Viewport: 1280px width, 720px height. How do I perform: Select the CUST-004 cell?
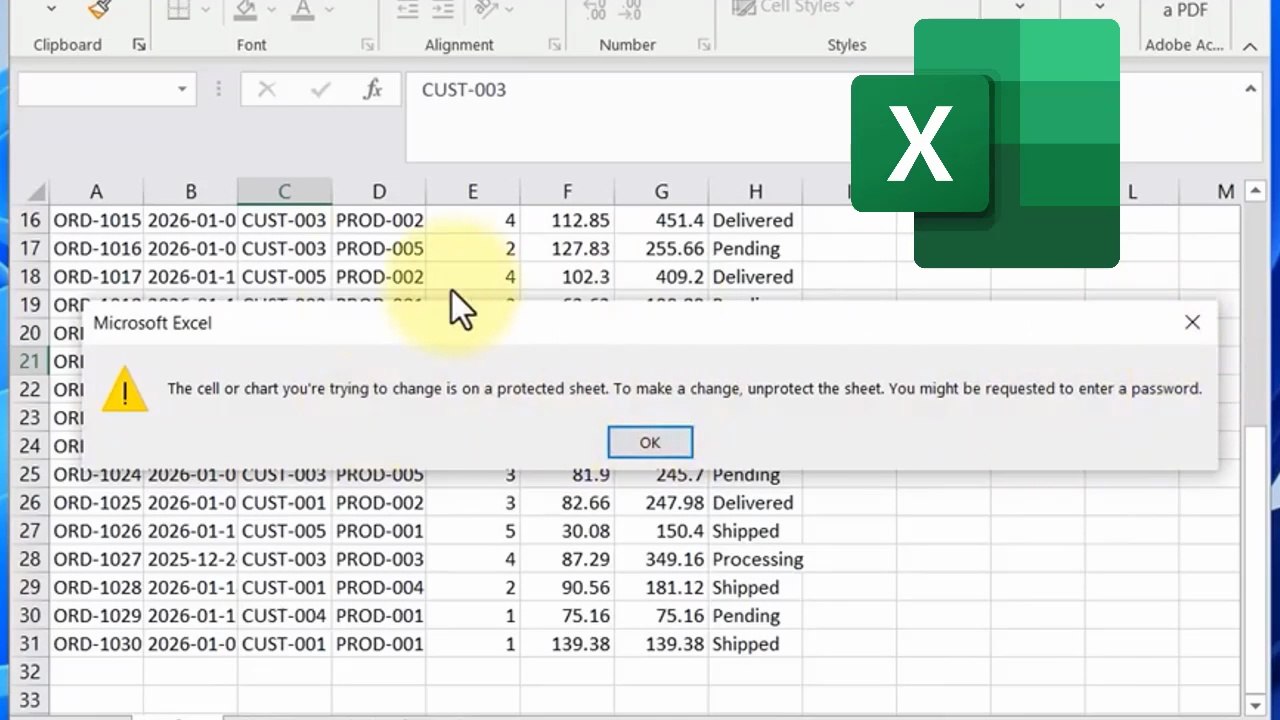click(x=284, y=616)
